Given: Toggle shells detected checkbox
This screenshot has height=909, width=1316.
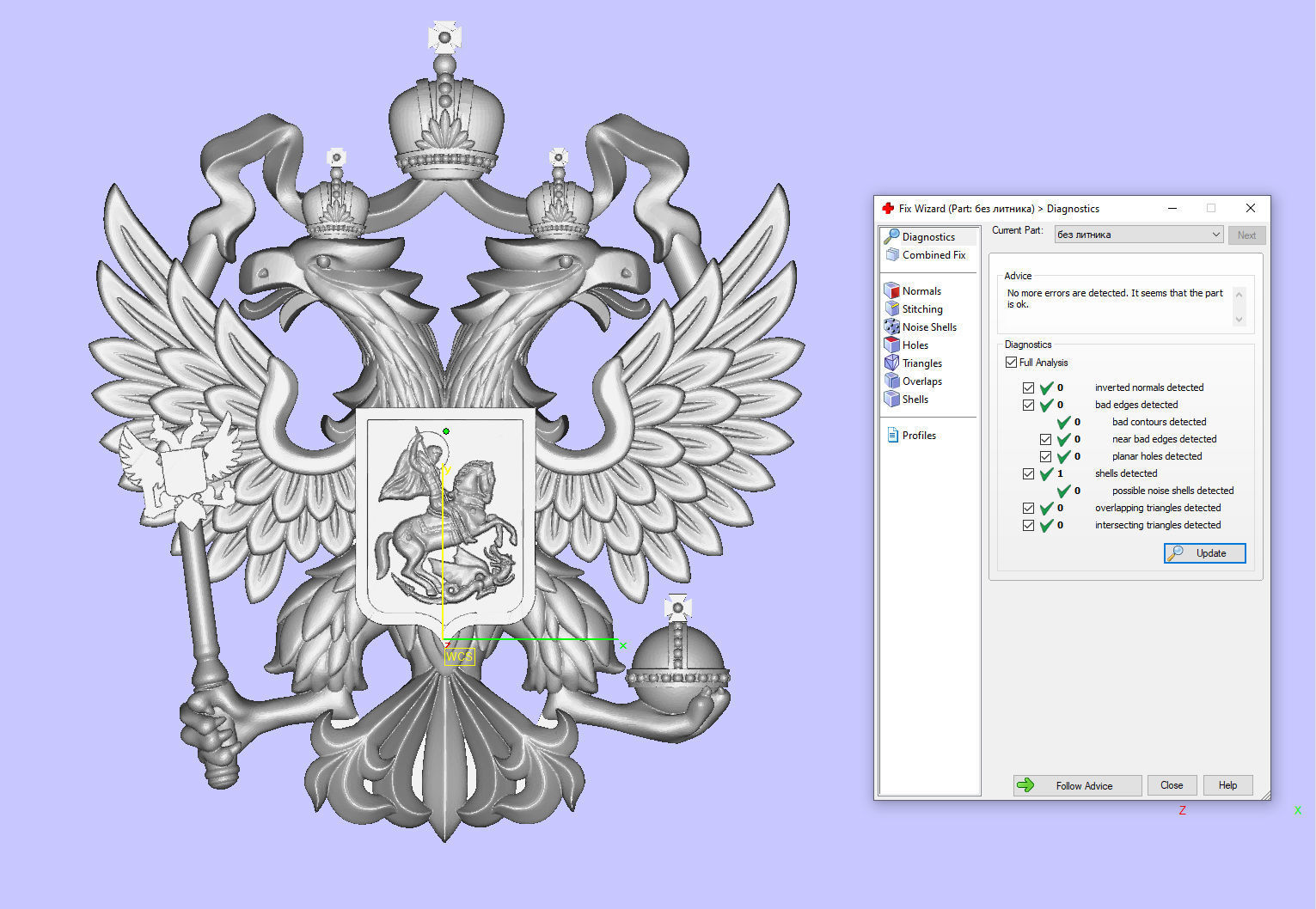Looking at the screenshot, I should tap(1028, 473).
